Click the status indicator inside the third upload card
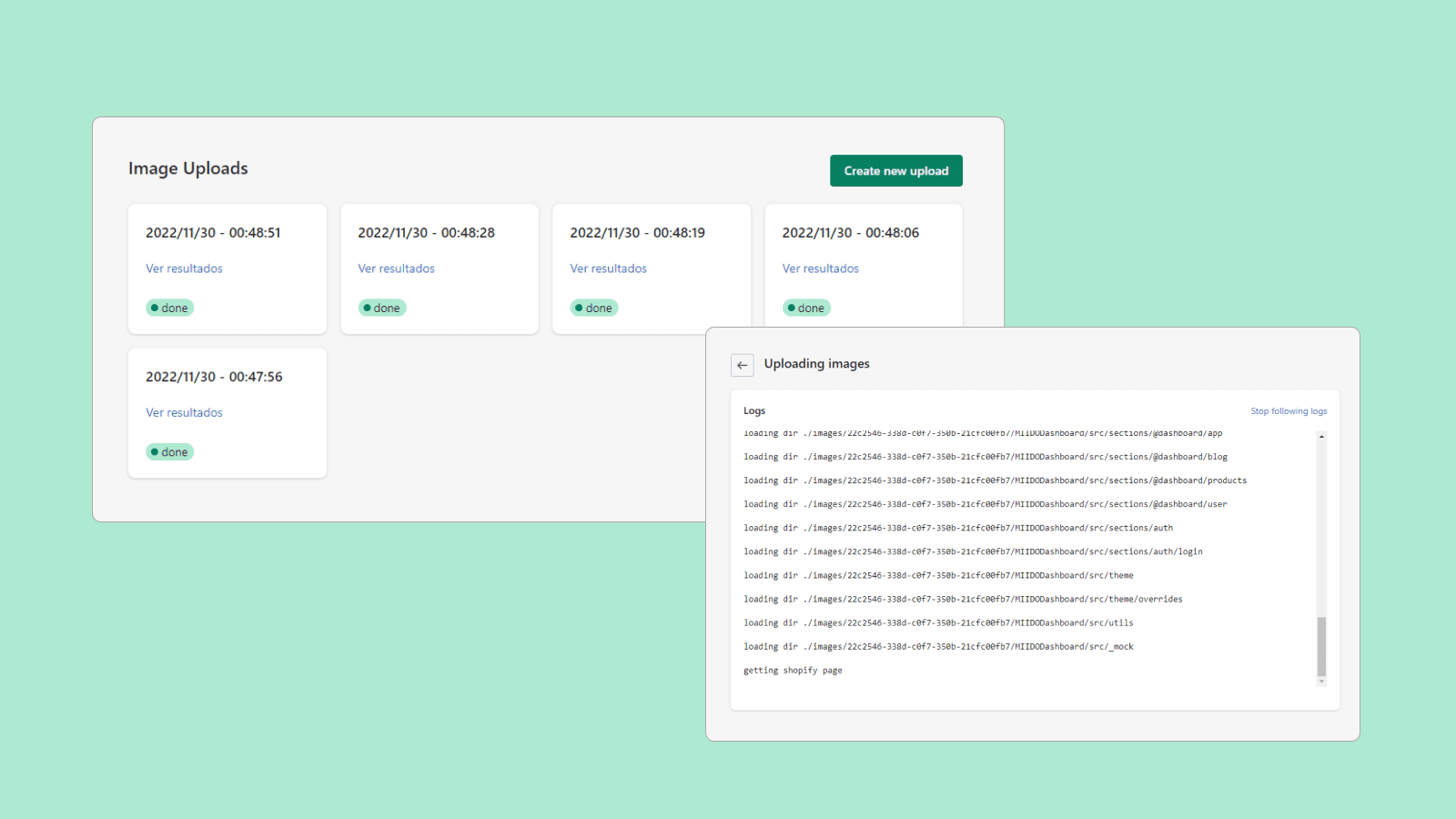The height and width of the screenshot is (819, 1456). tap(593, 308)
